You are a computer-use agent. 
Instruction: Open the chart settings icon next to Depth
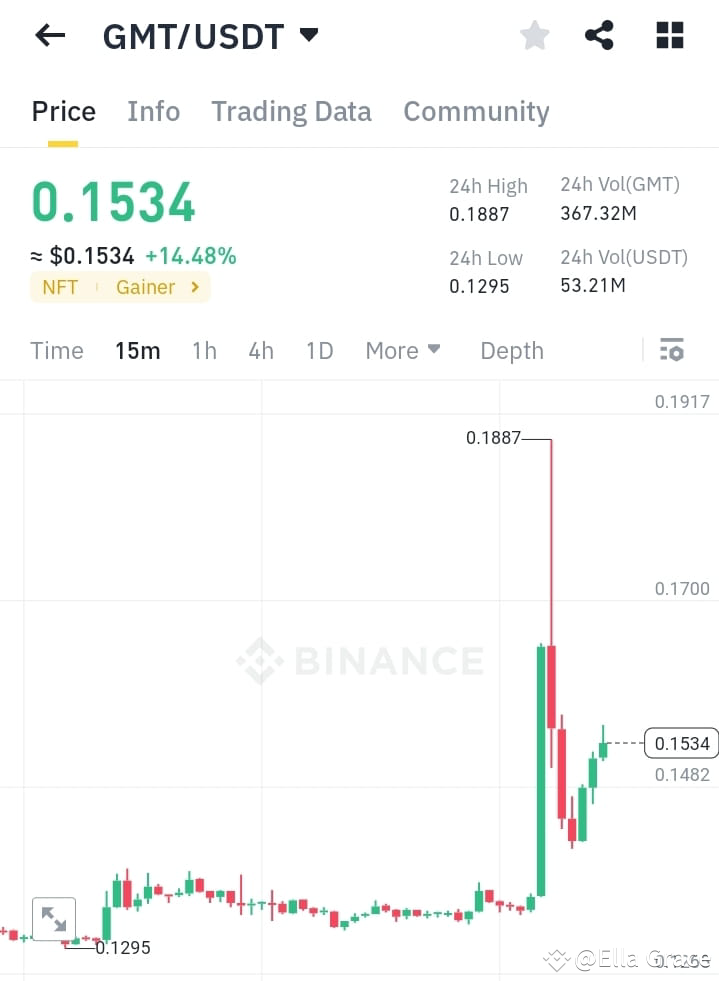[x=672, y=350]
